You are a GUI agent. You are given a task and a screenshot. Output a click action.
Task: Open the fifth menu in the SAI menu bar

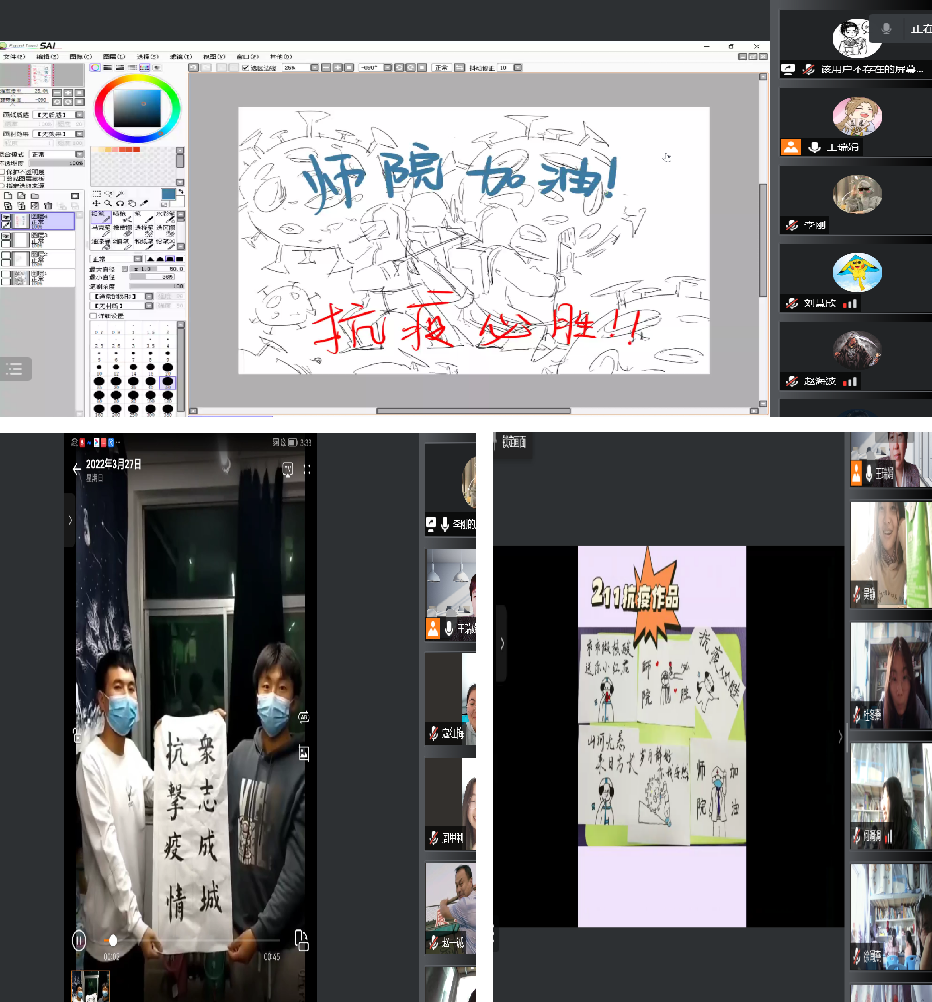click(x=148, y=56)
